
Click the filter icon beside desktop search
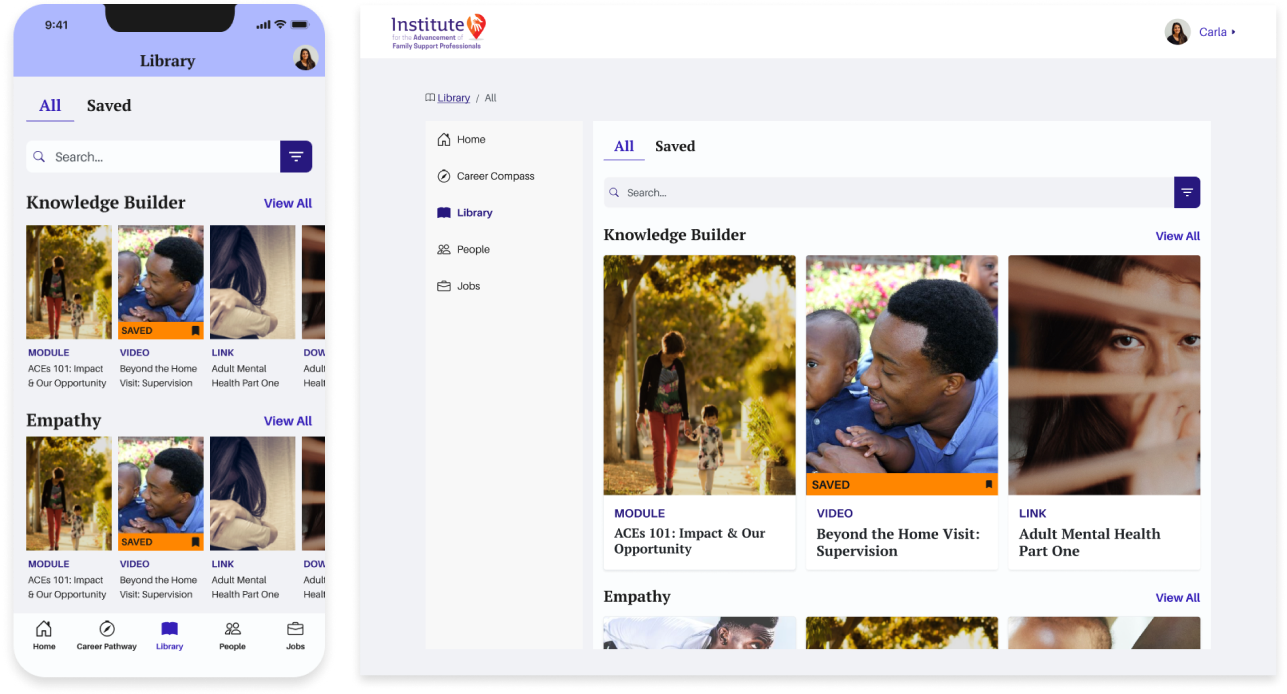pyautogui.click(x=1187, y=193)
